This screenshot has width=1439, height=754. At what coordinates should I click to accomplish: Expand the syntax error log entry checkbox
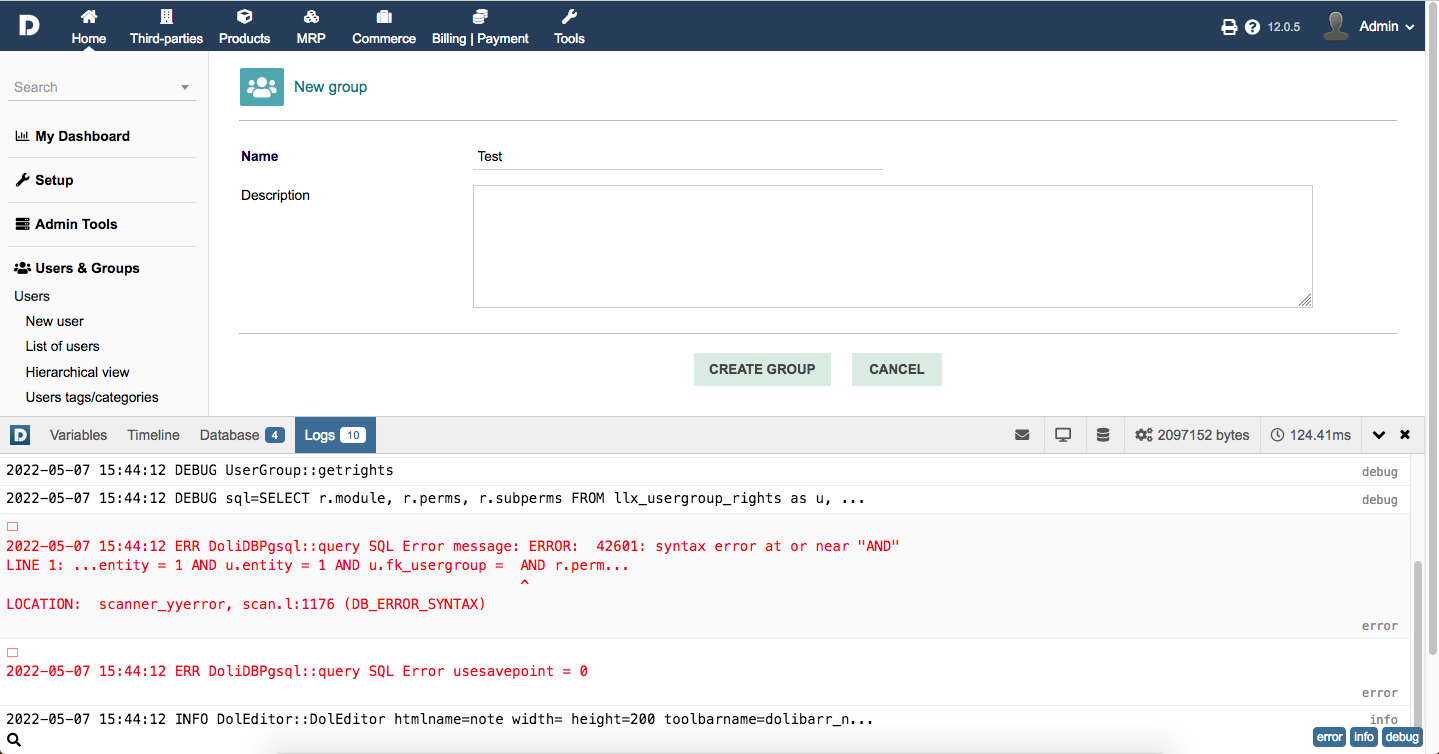click(x=12, y=527)
